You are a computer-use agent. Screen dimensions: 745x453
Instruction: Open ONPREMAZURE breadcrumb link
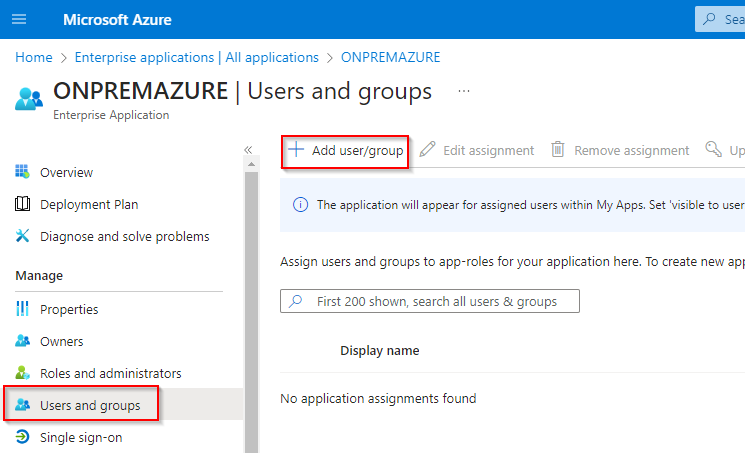click(x=391, y=57)
